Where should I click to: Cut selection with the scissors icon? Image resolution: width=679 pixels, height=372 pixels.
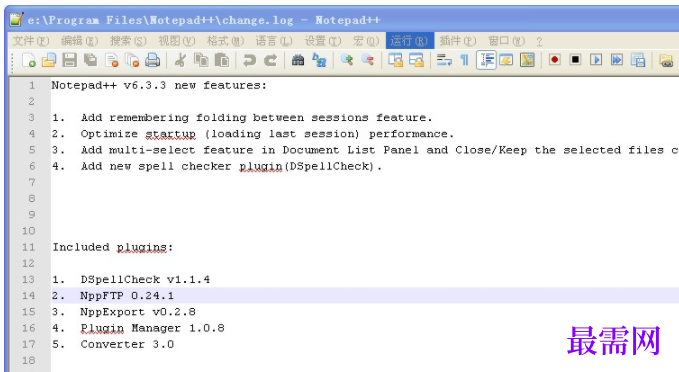(x=180, y=60)
